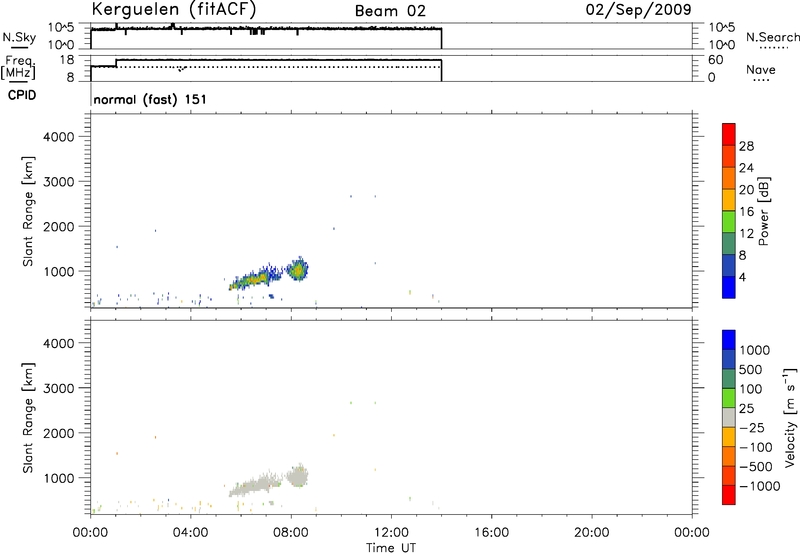Click the 'Power [dB]' color bar label
Image resolution: width=800 pixels, height=554 pixels.
(x=763, y=211)
